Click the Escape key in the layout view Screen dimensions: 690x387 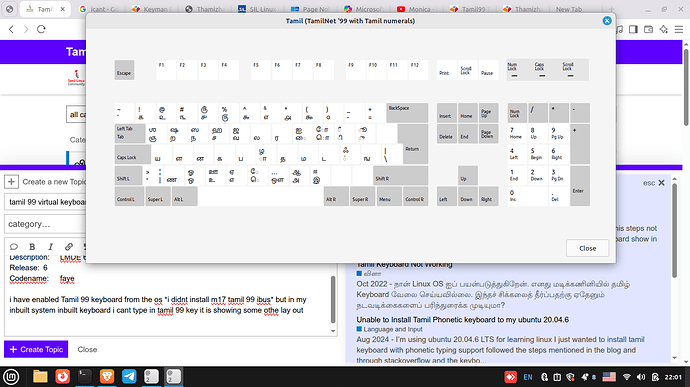point(124,70)
